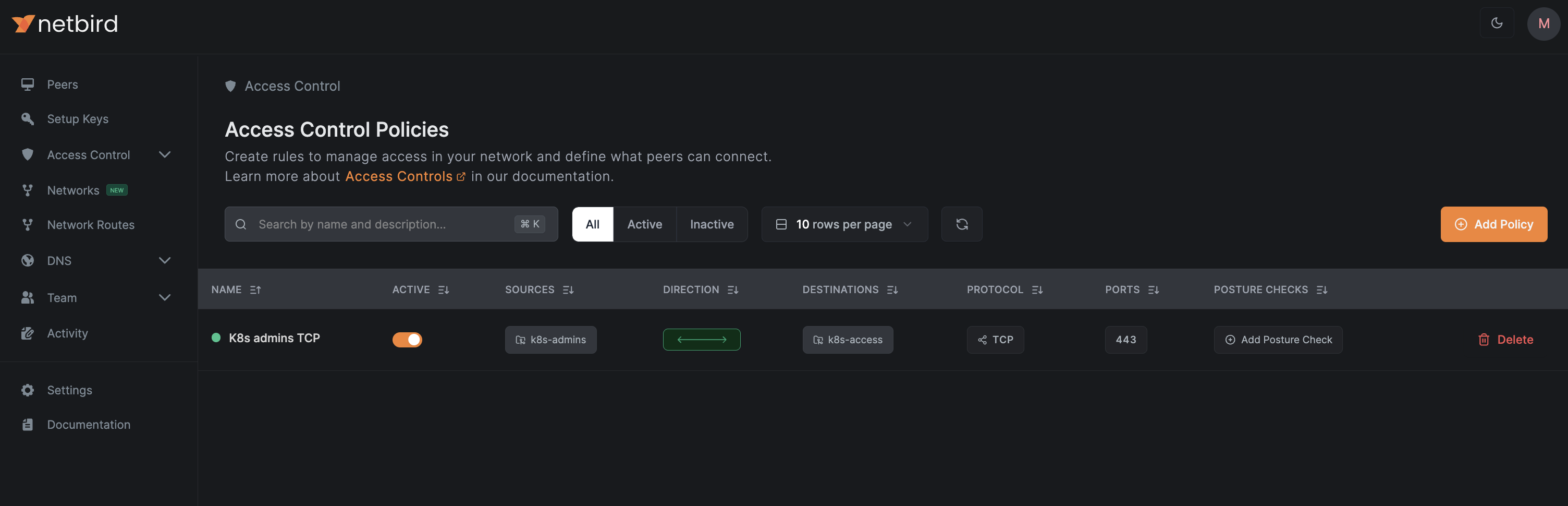Open user avatar M menu

(1543, 24)
